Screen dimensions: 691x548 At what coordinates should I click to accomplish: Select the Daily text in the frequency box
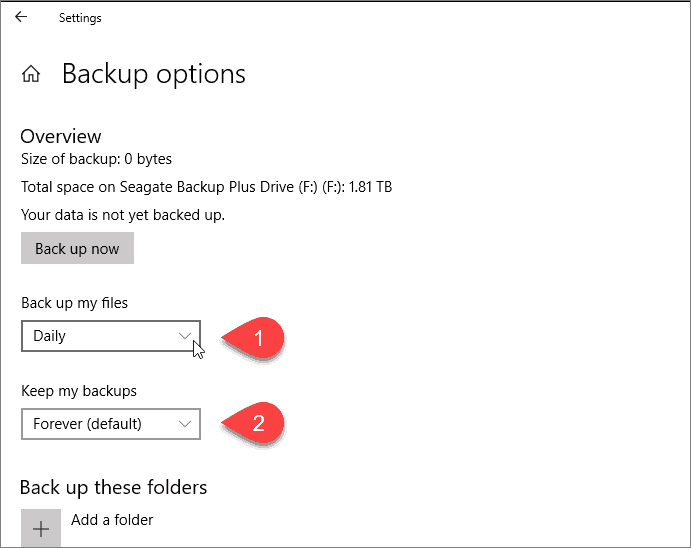49,336
